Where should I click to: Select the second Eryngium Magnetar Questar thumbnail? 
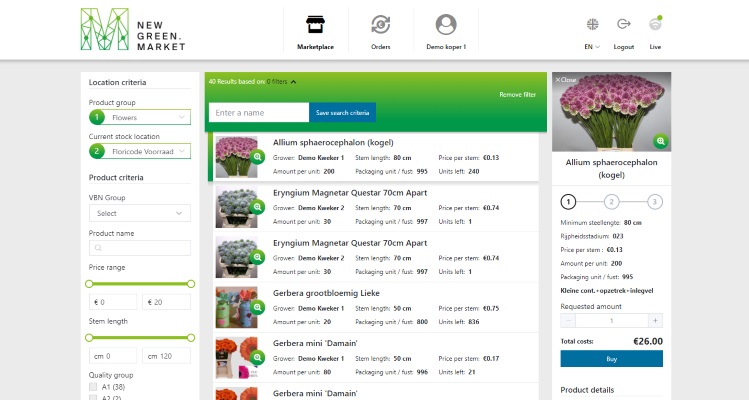pyautogui.click(x=236, y=257)
